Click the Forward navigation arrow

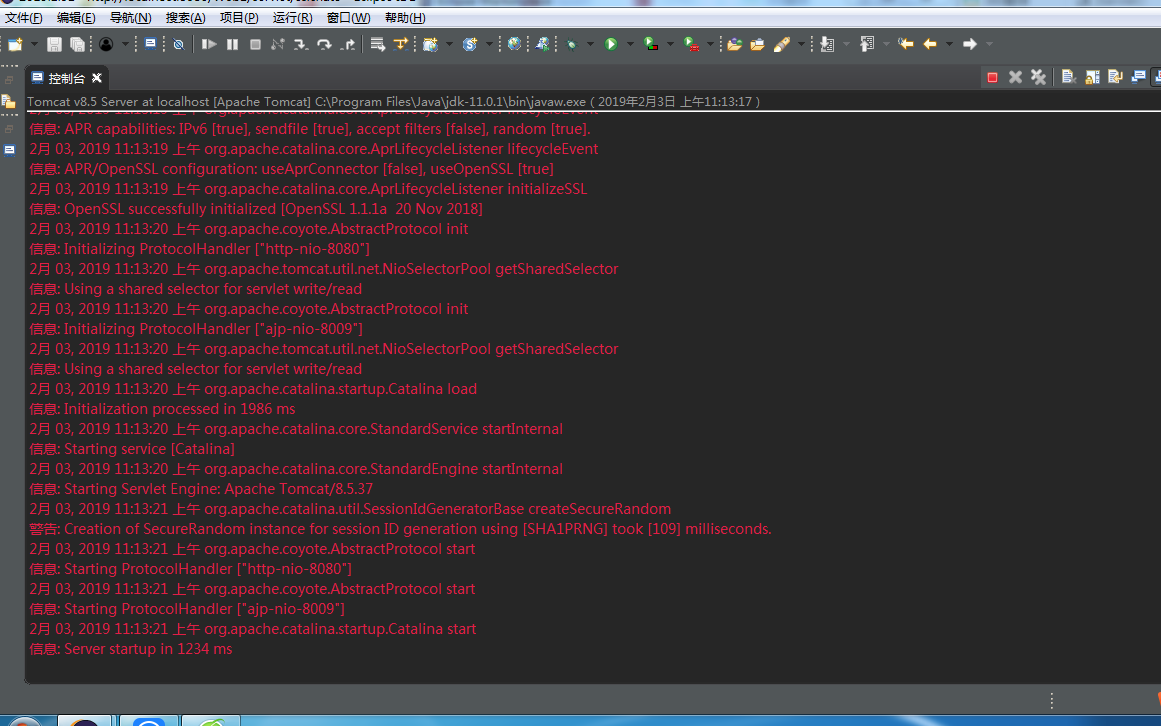point(970,44)
